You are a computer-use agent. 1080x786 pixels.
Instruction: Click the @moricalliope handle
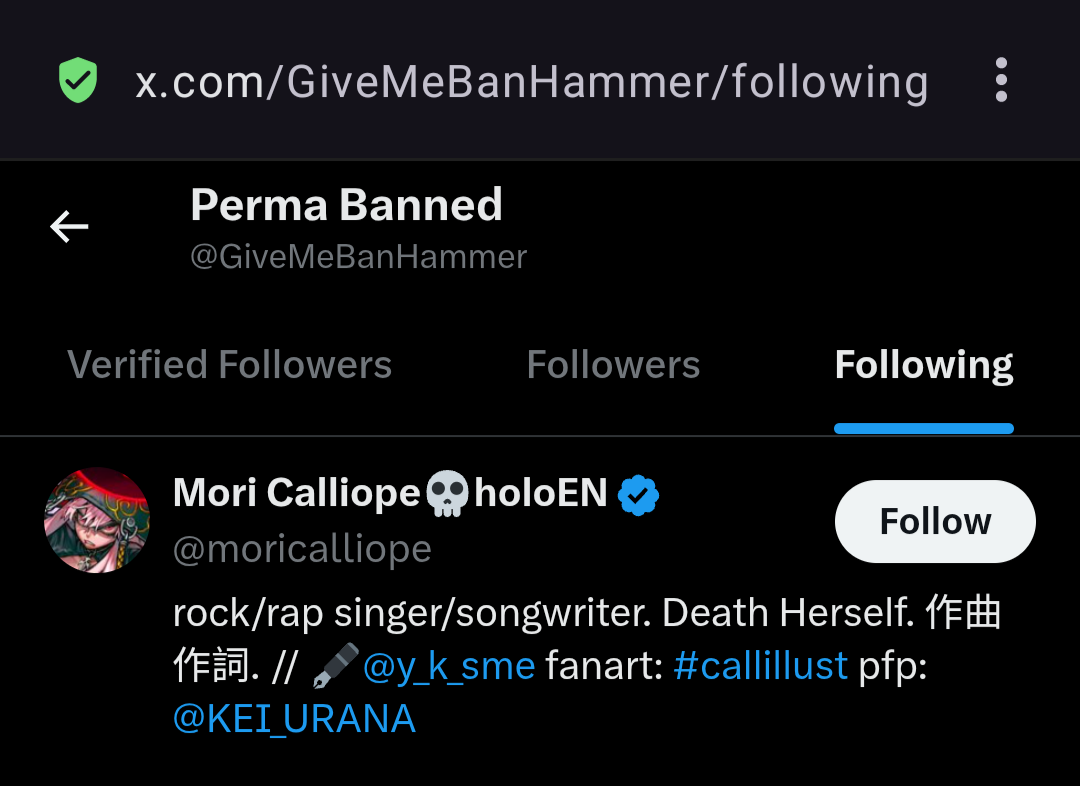tap(302, 549)
